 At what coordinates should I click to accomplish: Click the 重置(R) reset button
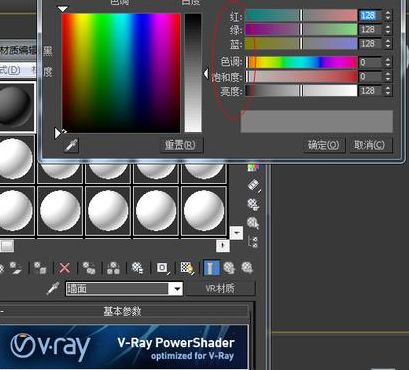[x=181, y=145]
